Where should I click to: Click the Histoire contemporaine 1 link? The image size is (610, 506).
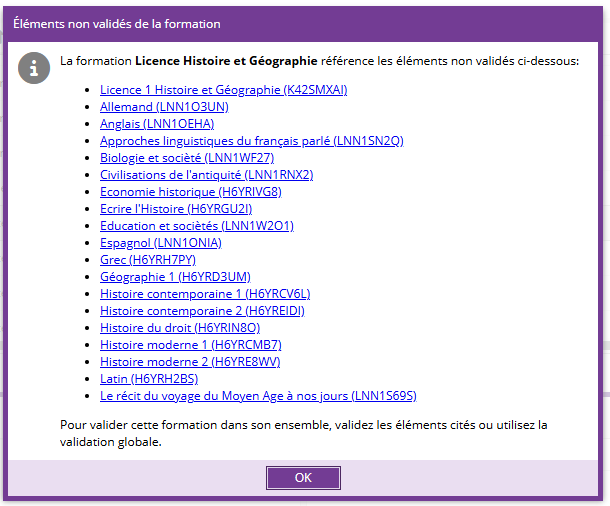click(205, 294)
